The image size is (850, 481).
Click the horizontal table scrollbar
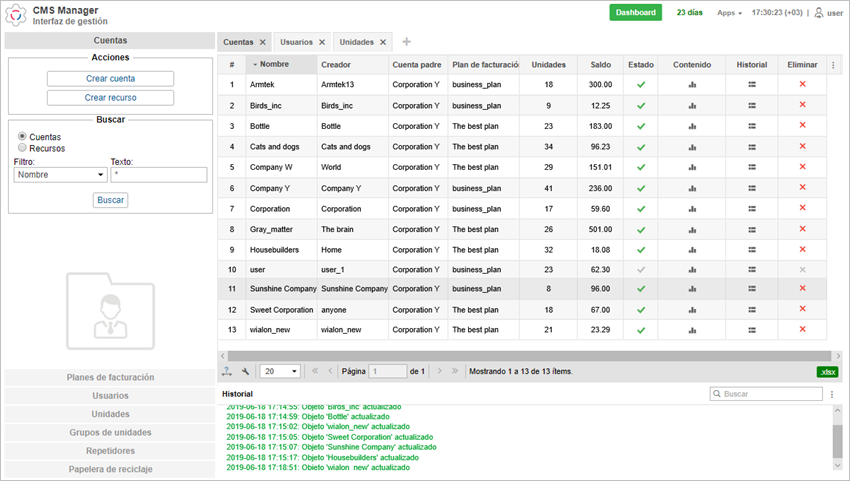point(529,356)
